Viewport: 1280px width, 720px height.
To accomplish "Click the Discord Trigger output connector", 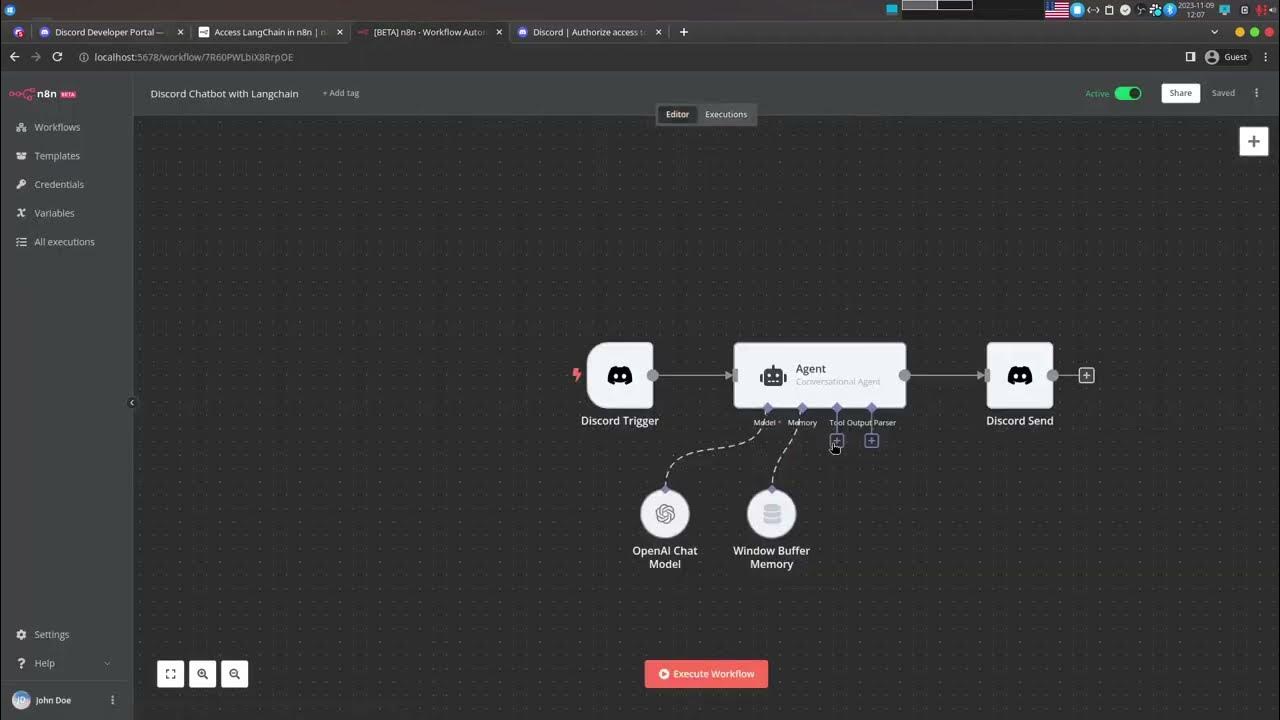I will coord(653,375).
